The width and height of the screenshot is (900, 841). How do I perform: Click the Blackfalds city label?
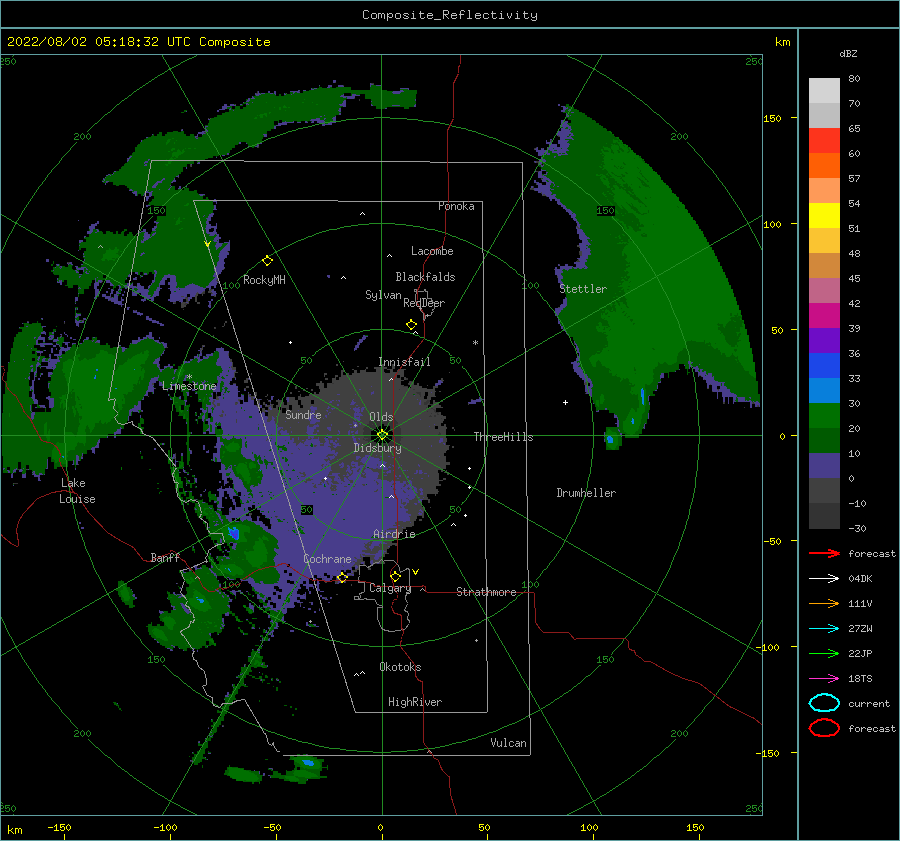click(425, 277)
